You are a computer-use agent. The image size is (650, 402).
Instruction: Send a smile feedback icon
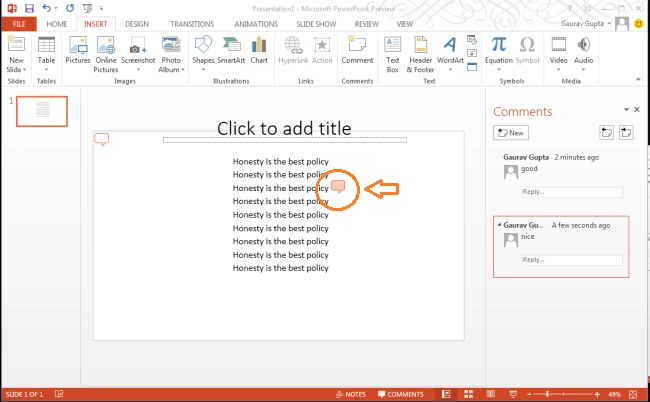click(639, 24)
